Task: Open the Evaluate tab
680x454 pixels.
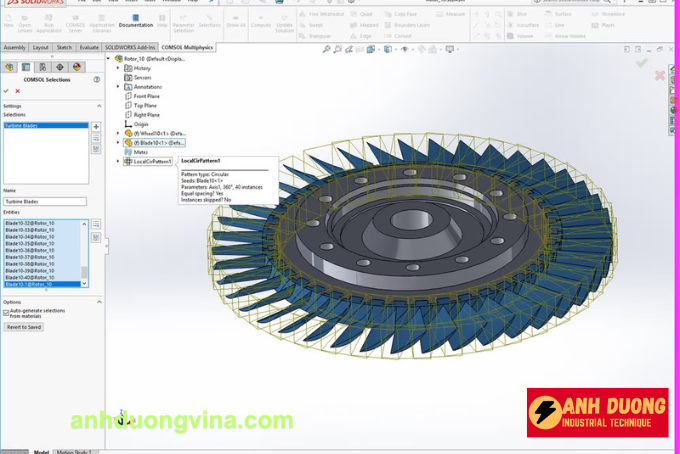Action: (x=89, y=47)
